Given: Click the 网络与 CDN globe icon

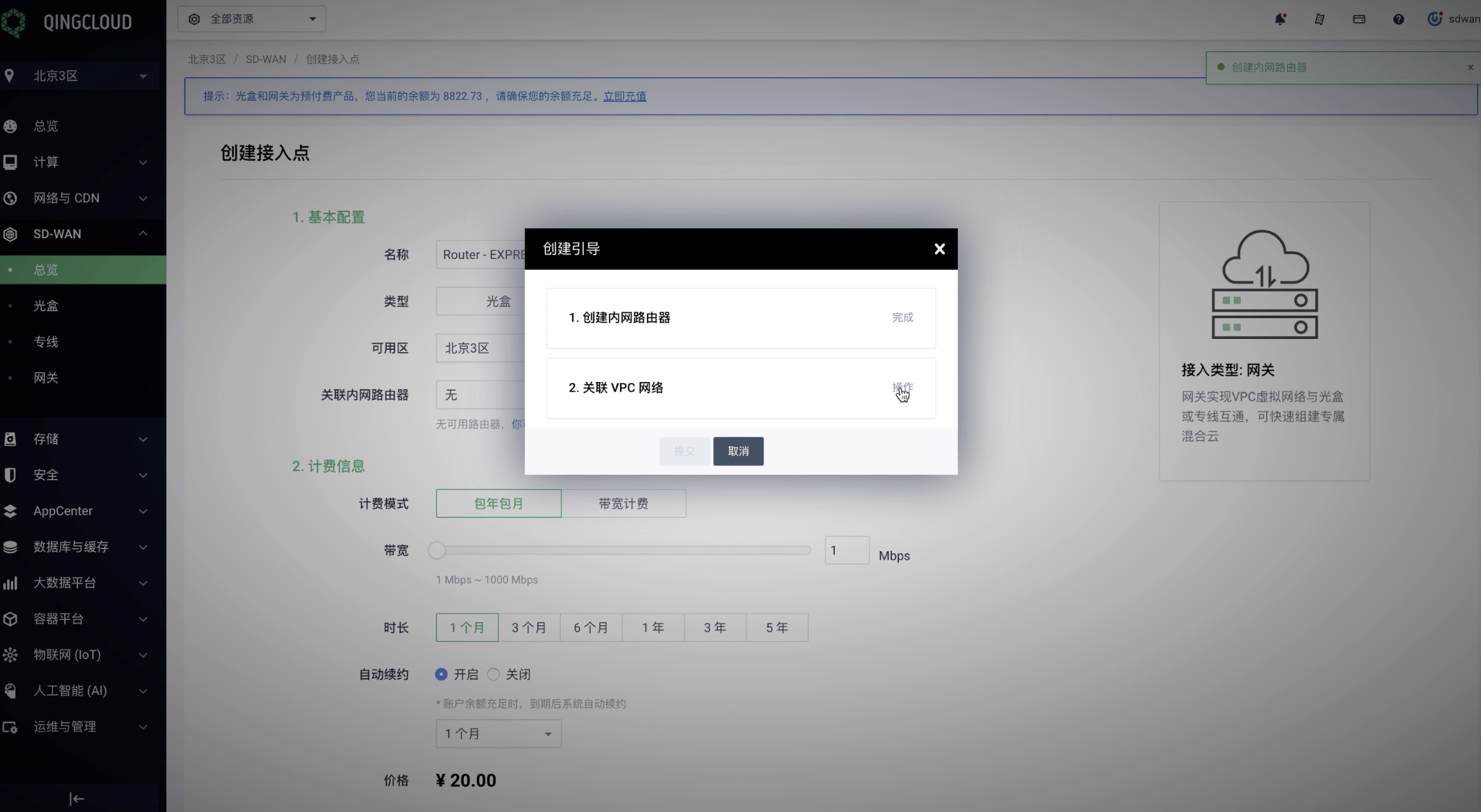Looking at the screenshot, I should (x=10, y=198).
